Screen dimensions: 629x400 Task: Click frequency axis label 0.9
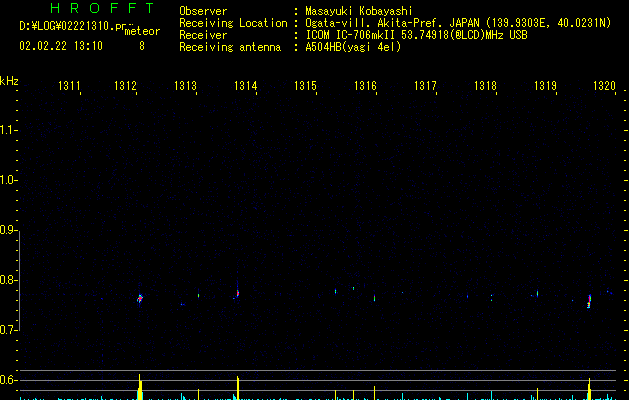(x=8, y=230)
